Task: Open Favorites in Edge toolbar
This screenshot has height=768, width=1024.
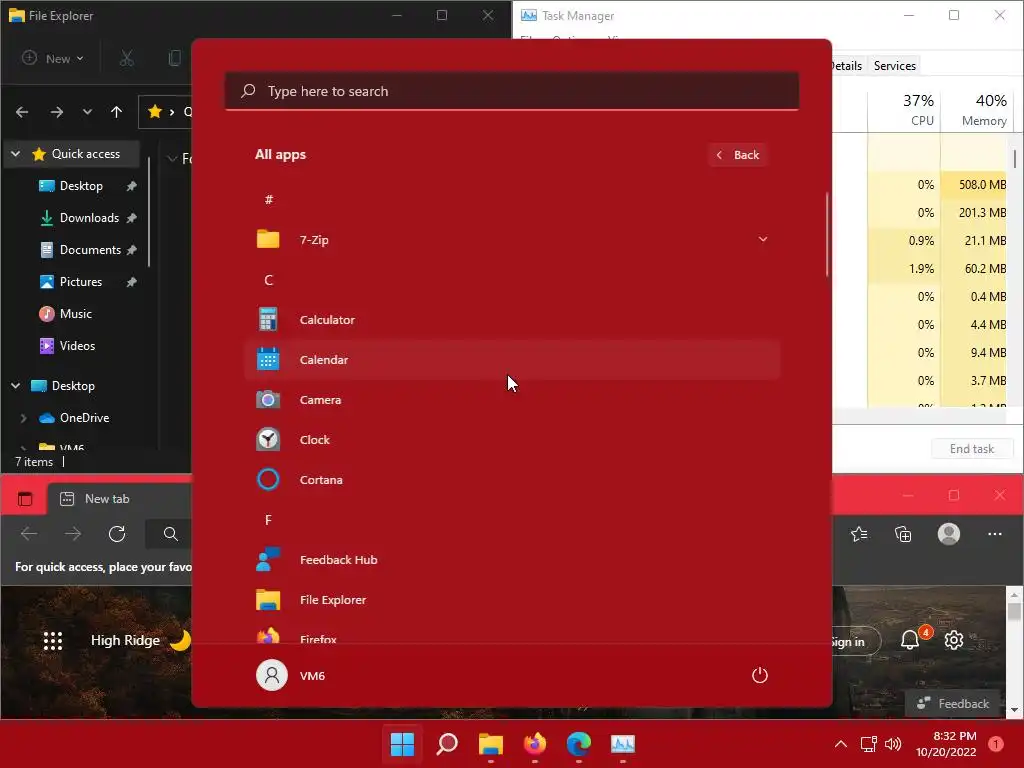Action: 859,534
